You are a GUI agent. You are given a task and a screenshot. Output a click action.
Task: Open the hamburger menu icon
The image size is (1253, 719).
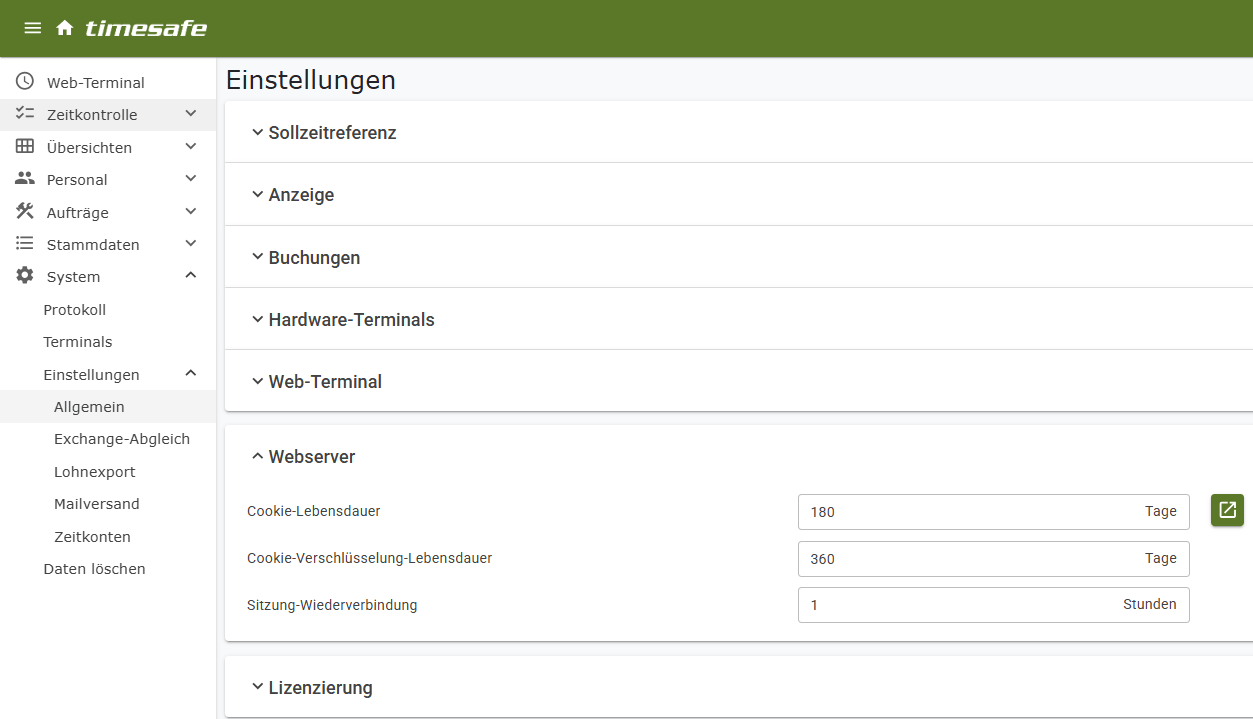[x=33, y=28]
